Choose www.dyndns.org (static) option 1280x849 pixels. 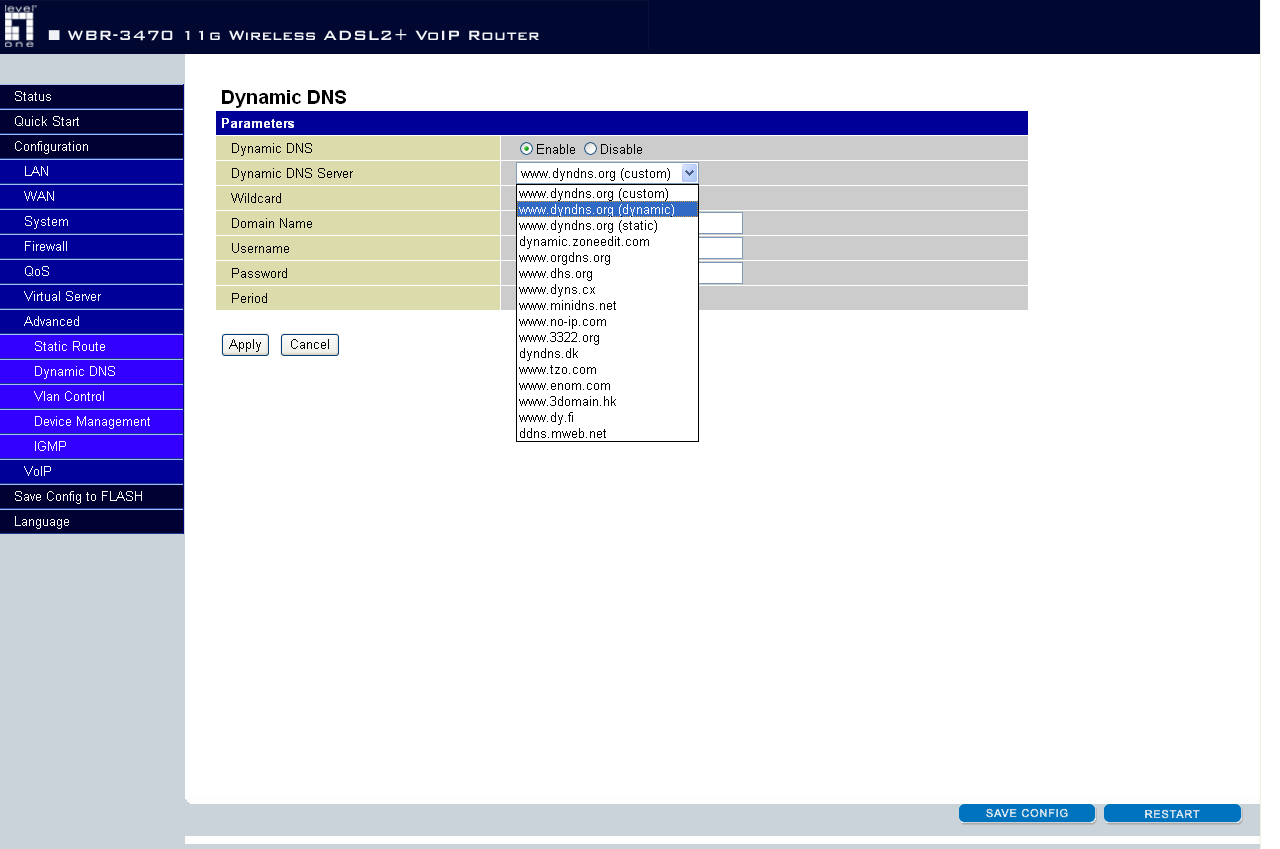(x=607, y=225)
